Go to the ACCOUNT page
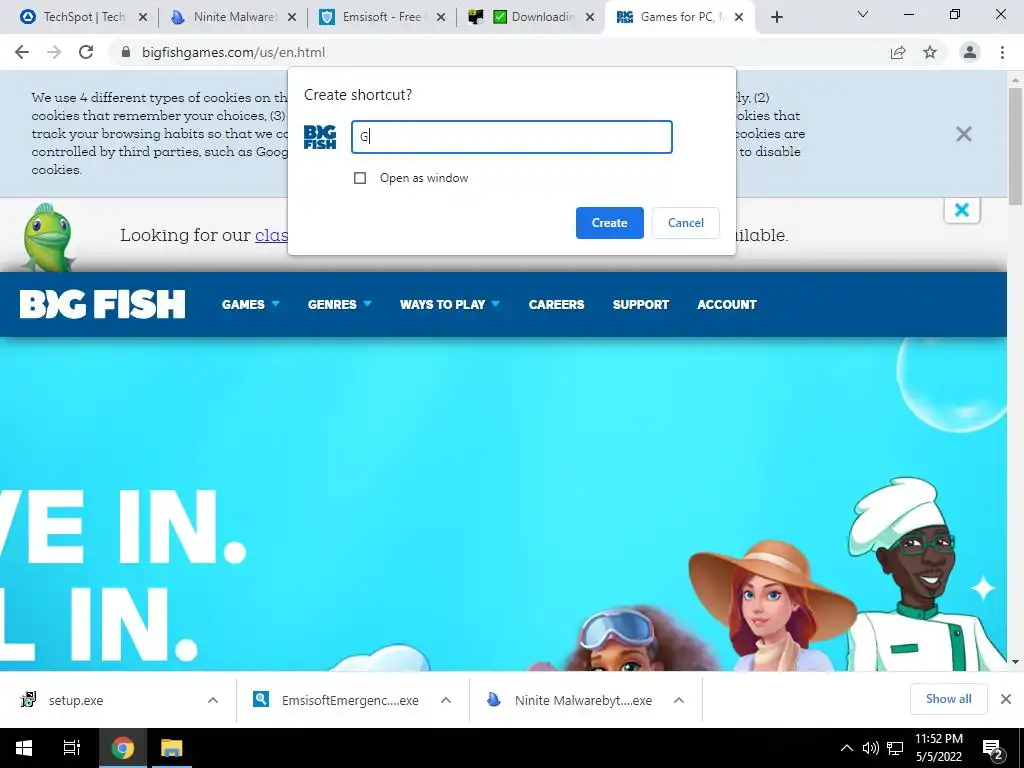1024x768 pixels. (727, 304)
